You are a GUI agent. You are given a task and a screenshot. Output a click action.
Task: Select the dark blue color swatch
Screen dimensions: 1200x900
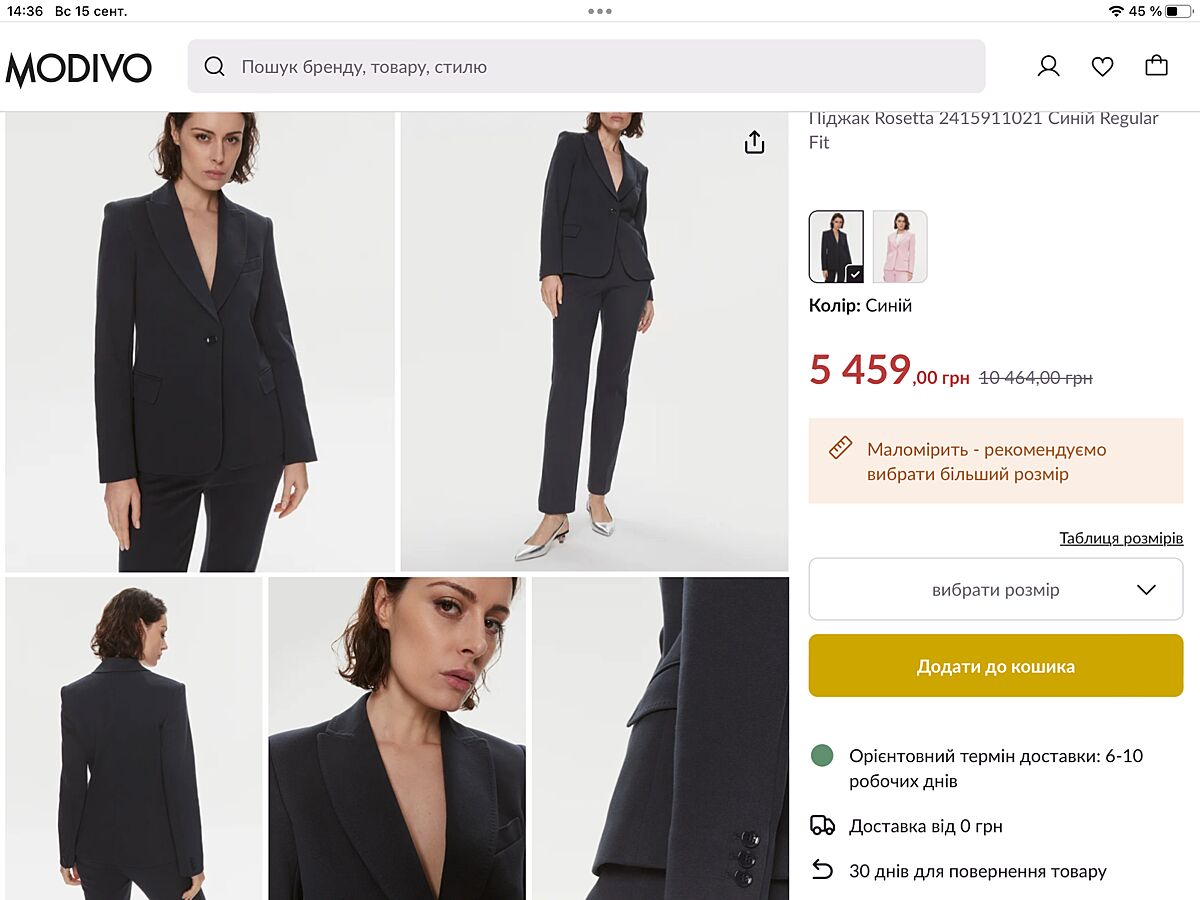tap(836, 246)
